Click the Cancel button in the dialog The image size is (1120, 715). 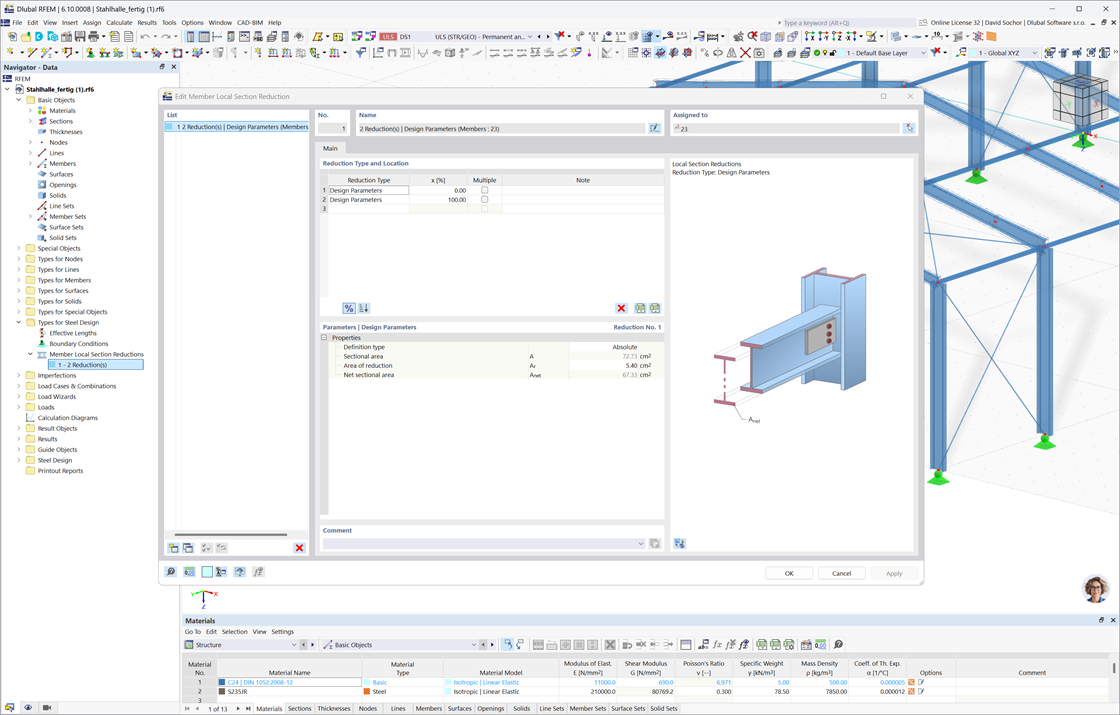[841, 573]
